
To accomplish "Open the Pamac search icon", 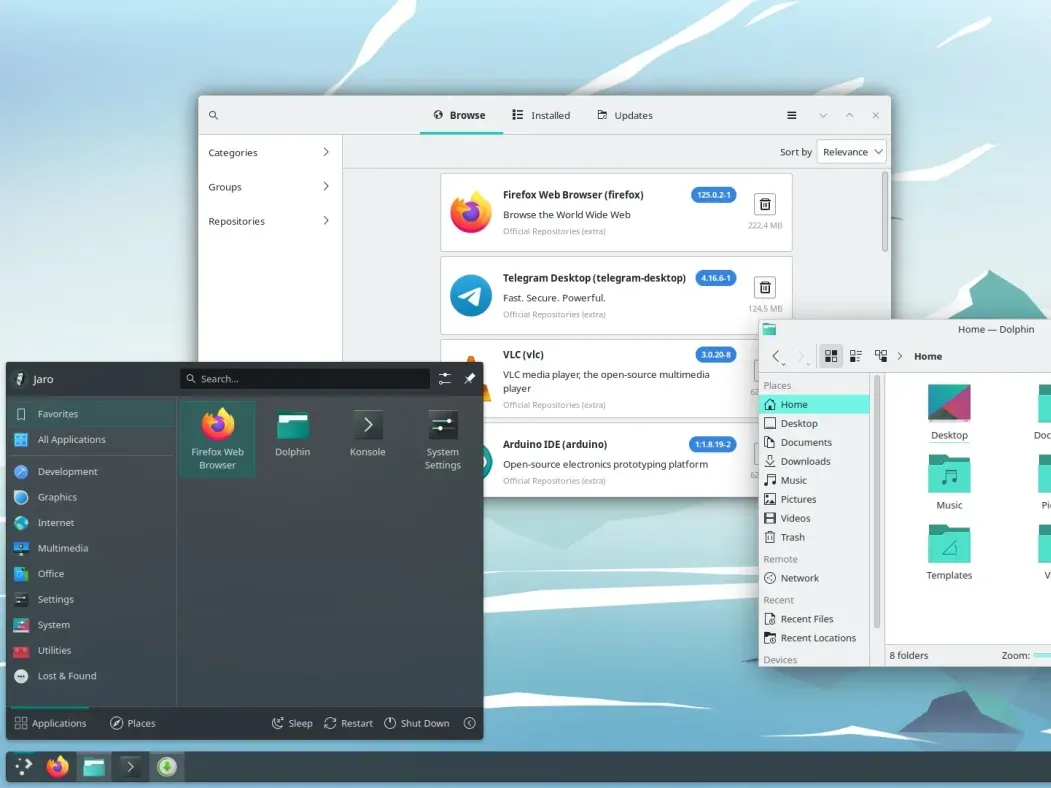I will (x=213, y=115).
